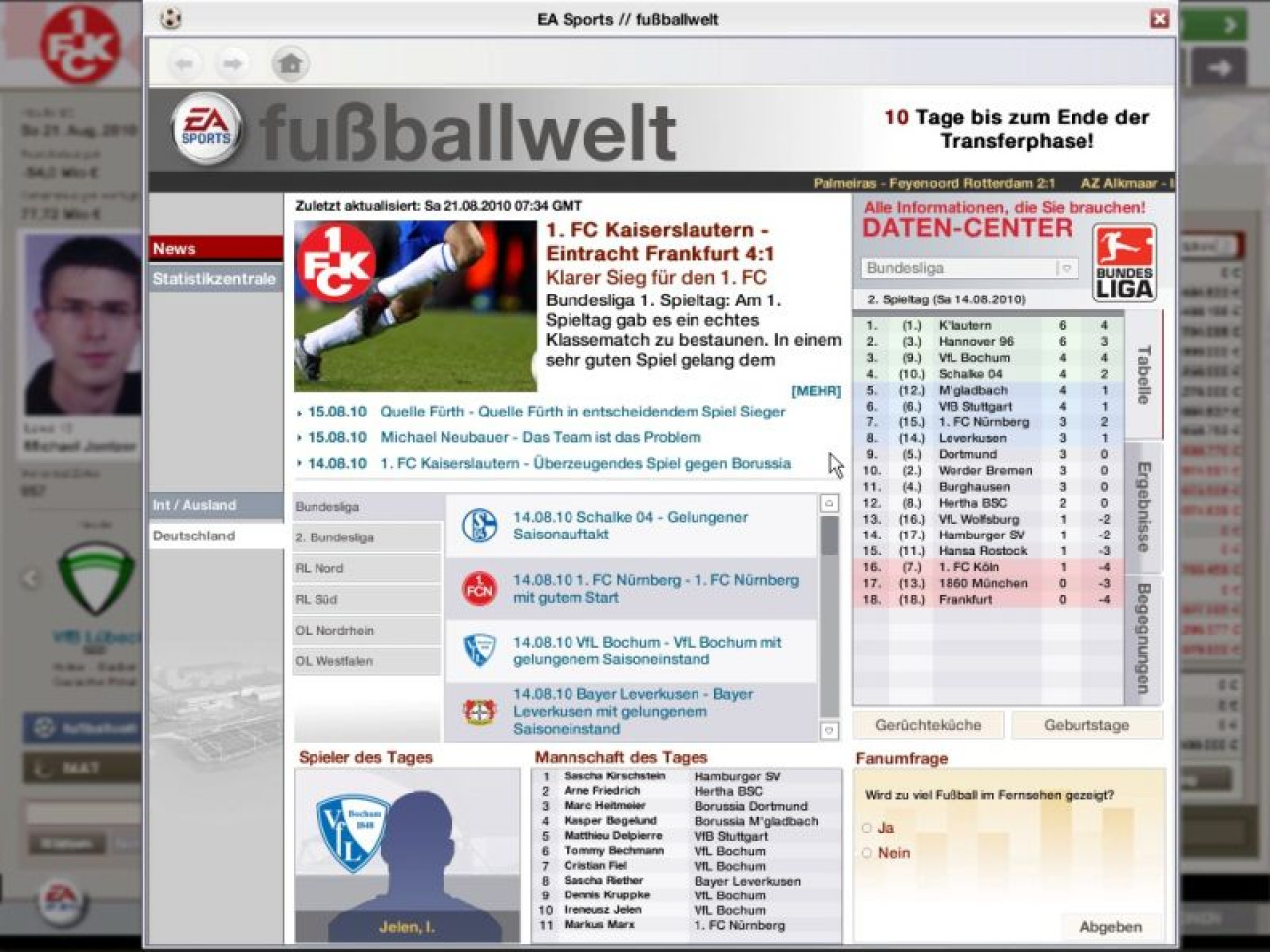
Task: Click the Schalke 04 club crest
Action: click(x=480, y=525)
